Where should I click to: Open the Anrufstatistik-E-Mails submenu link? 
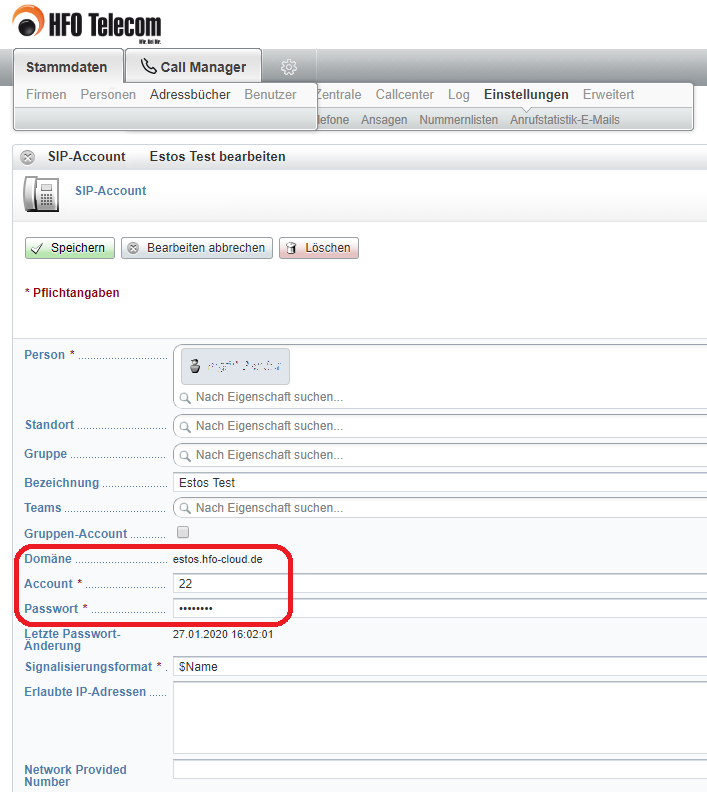[x=564, y=120]
